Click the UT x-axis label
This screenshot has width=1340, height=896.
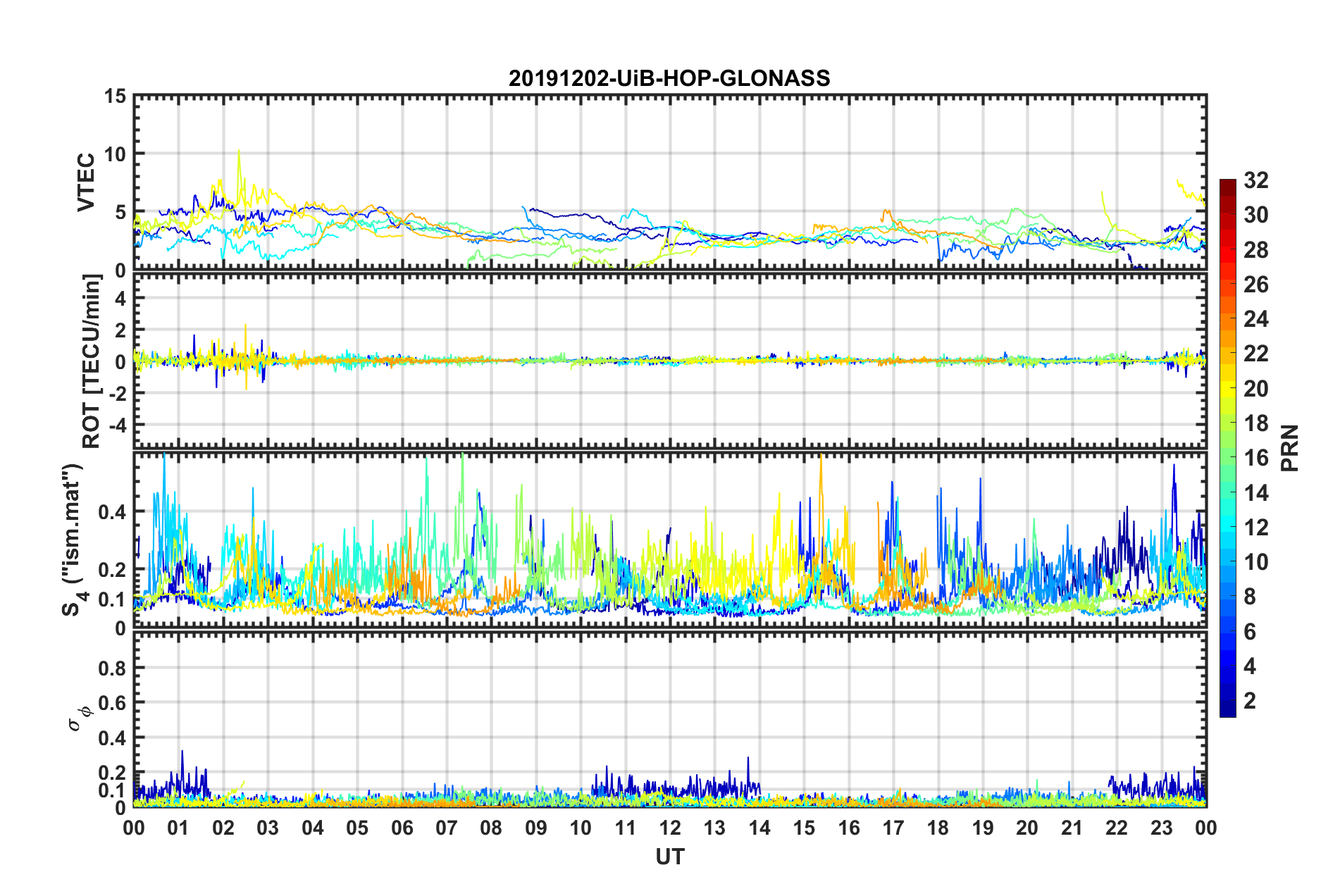tap(670, 857)
